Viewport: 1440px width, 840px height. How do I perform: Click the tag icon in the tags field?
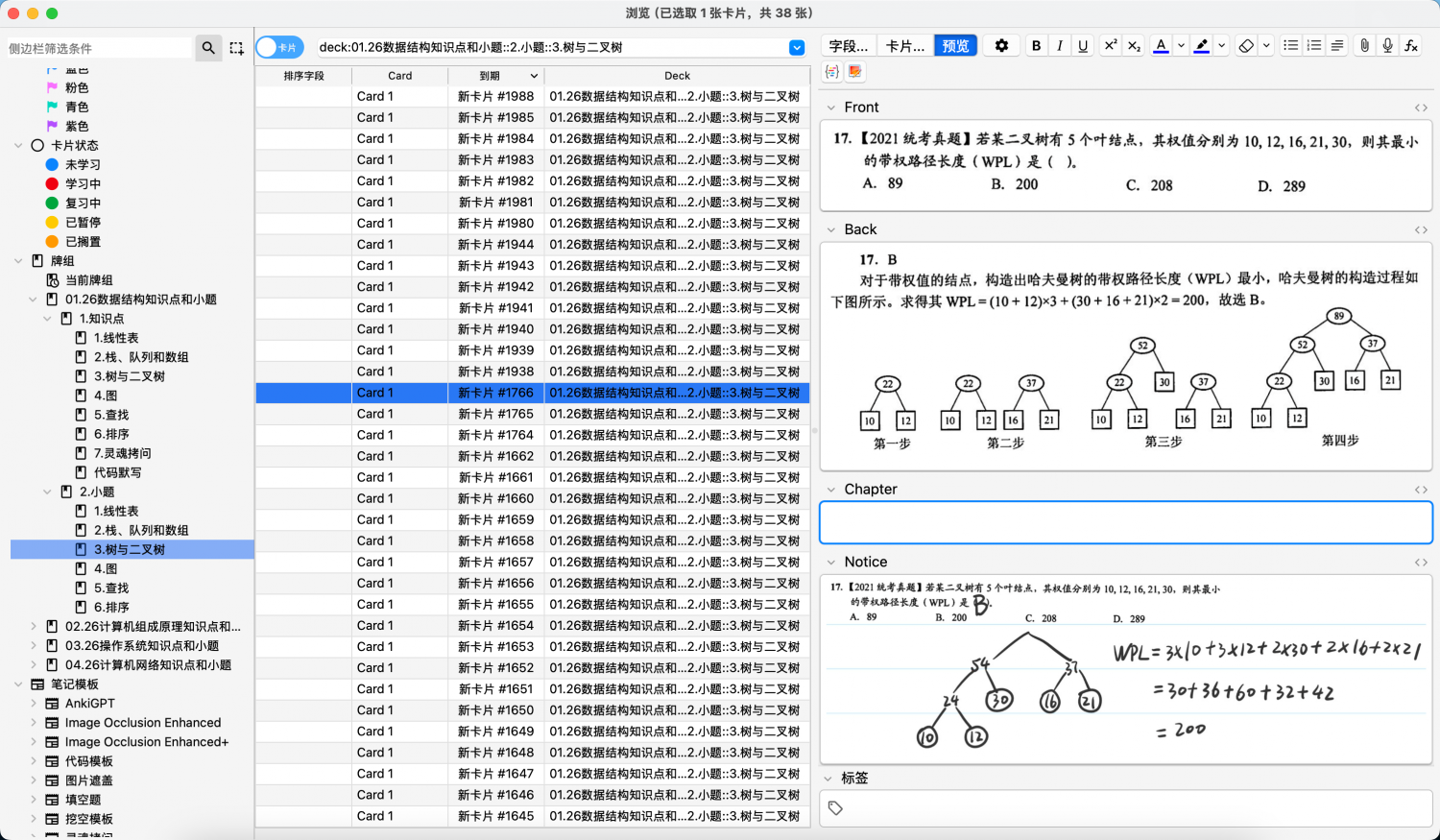pos(835,808)
